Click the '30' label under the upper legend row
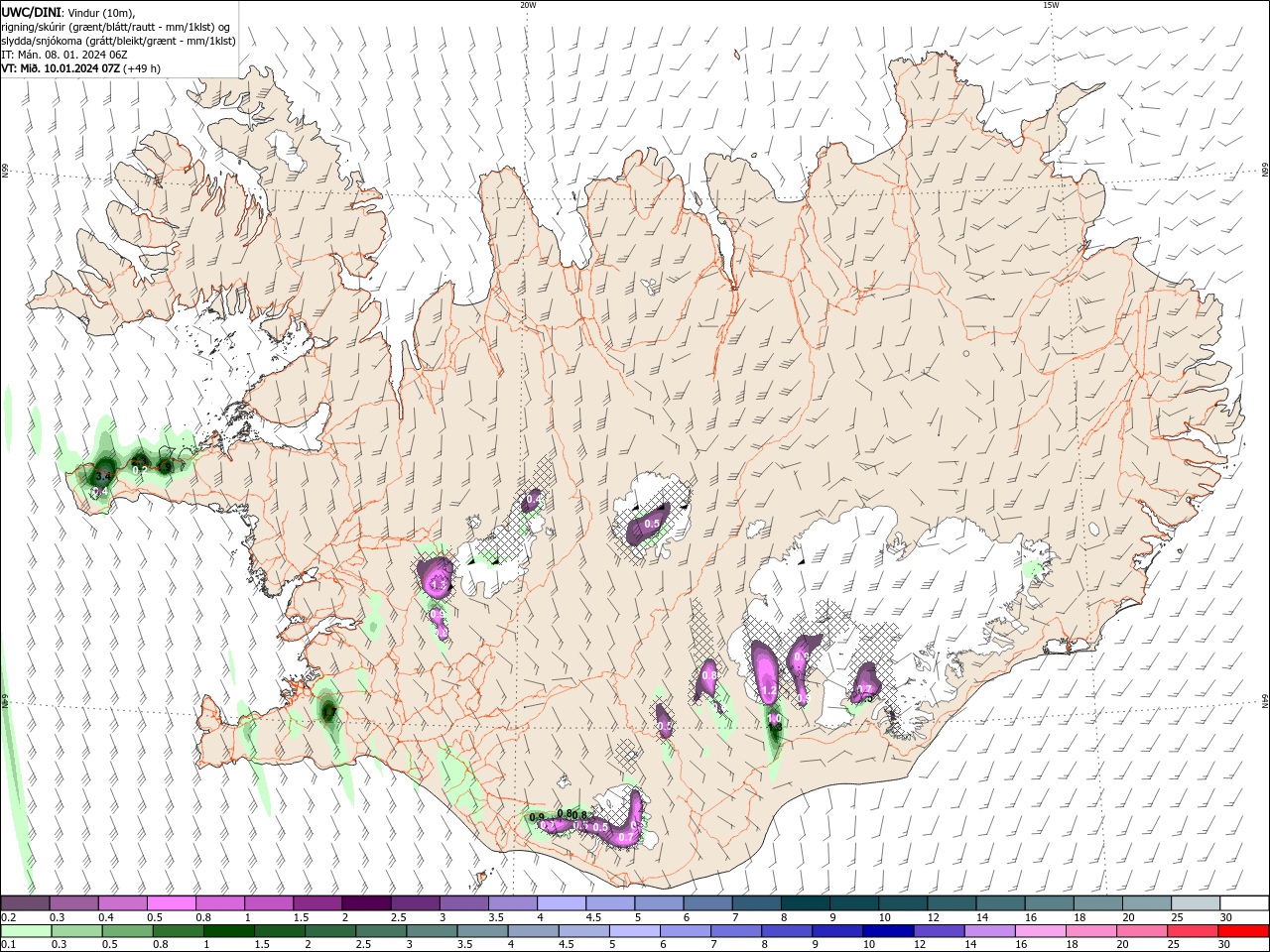 pos(1225,917)
